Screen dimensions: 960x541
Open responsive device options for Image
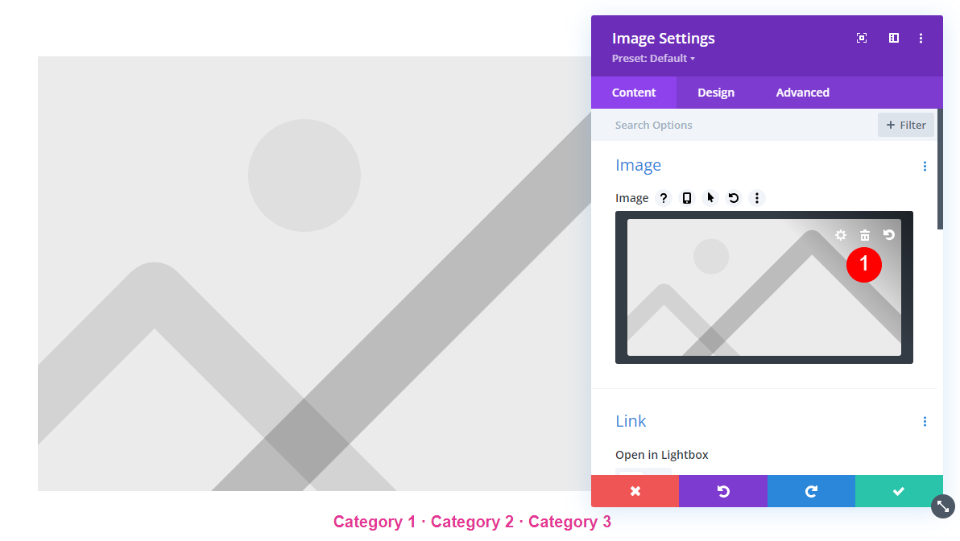[x=687, y=198]
